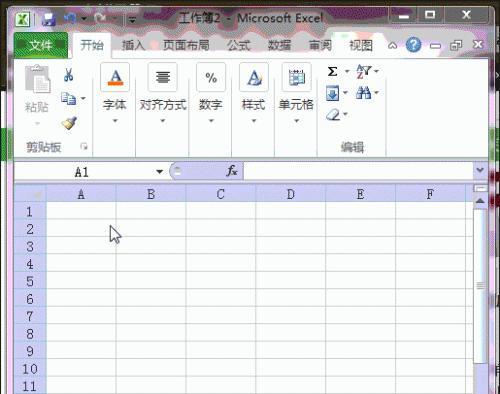Image resolution: width=500 pixels, height=394 pixels.
Task: Click the AutoSum sigma icon
Action: [x=332, y=71]
